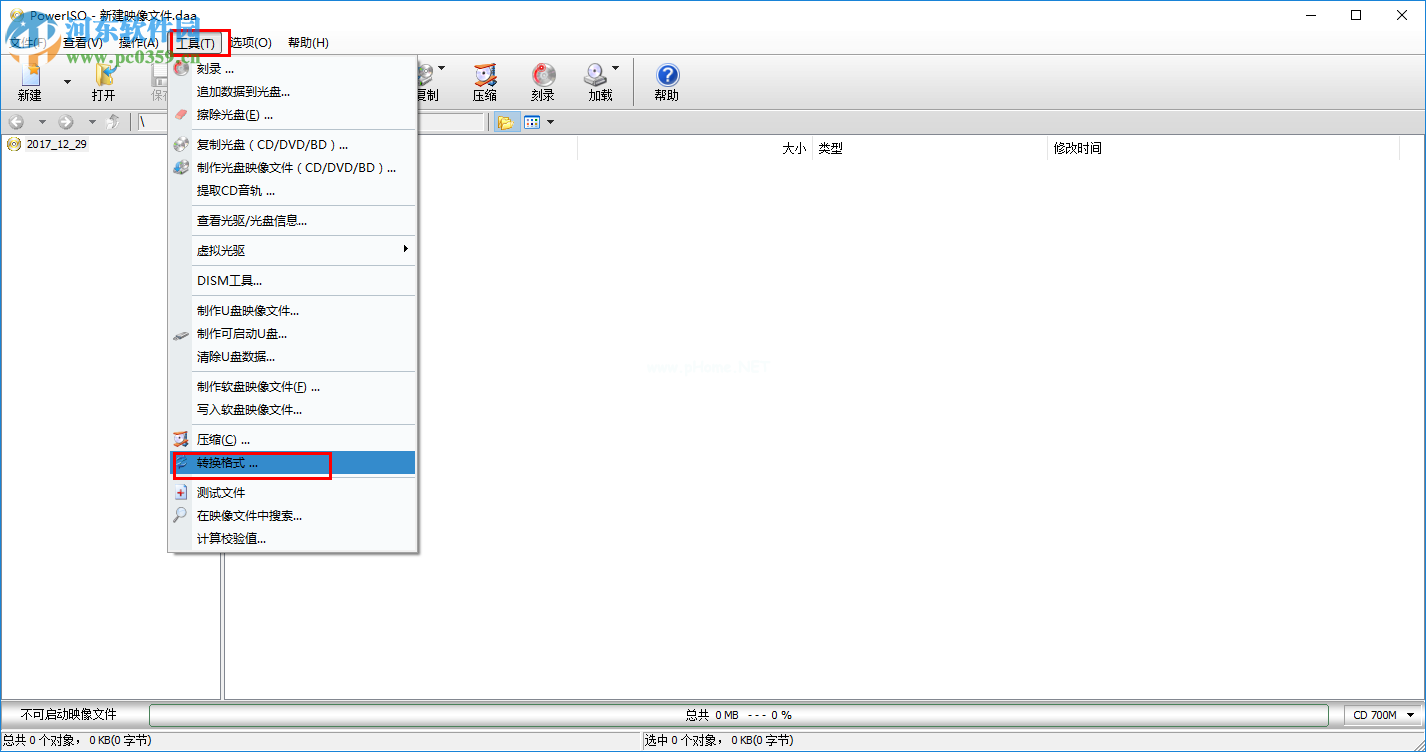Click the 帮助 (Help) toolbar icon
Screen dimensions: 1426x752
666,82
